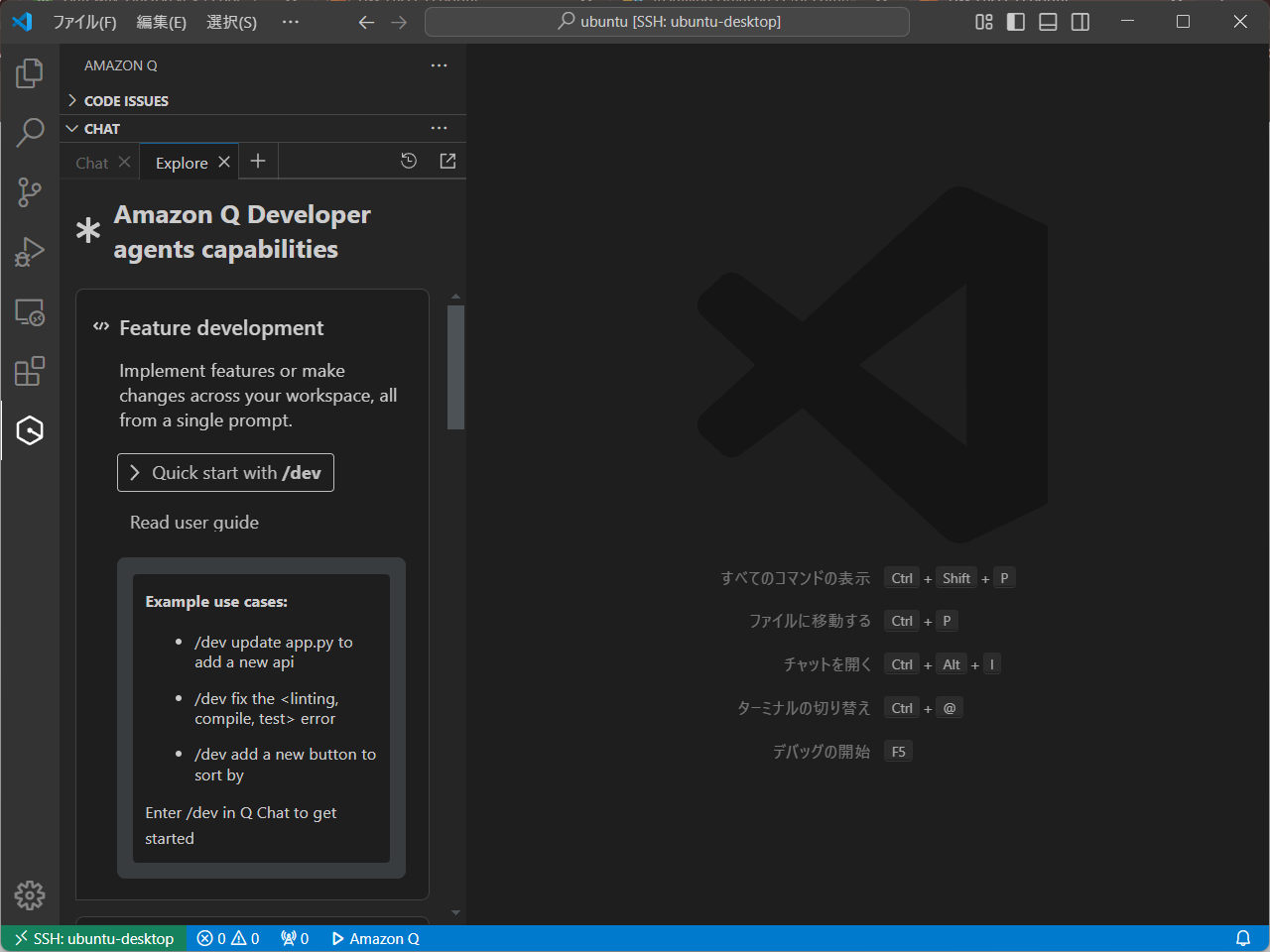Viewport: 1270px width, 952px height.
Task: Show more menu items via ellipsis
Action: 290,22
